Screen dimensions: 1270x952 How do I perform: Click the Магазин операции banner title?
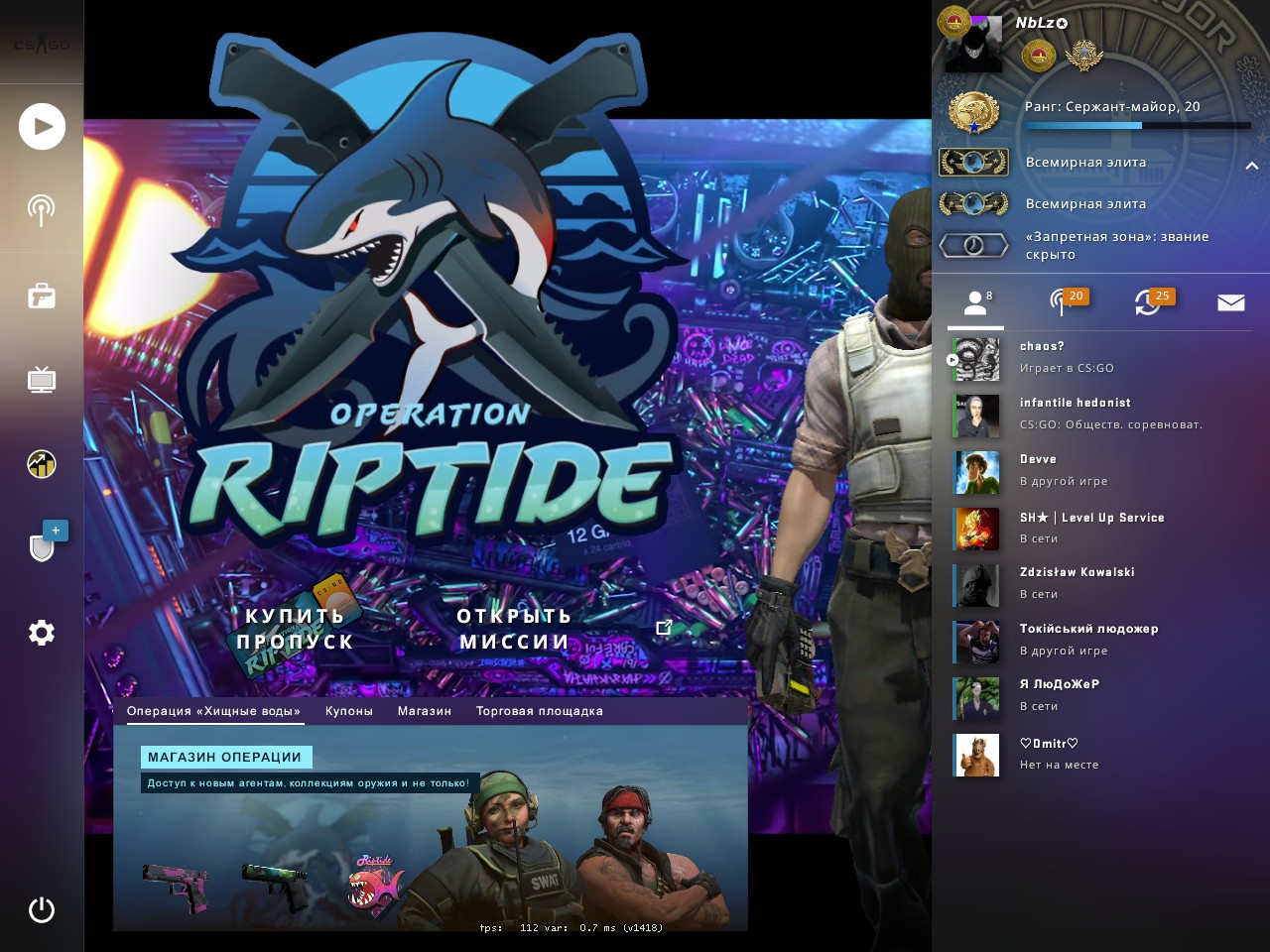225,757
